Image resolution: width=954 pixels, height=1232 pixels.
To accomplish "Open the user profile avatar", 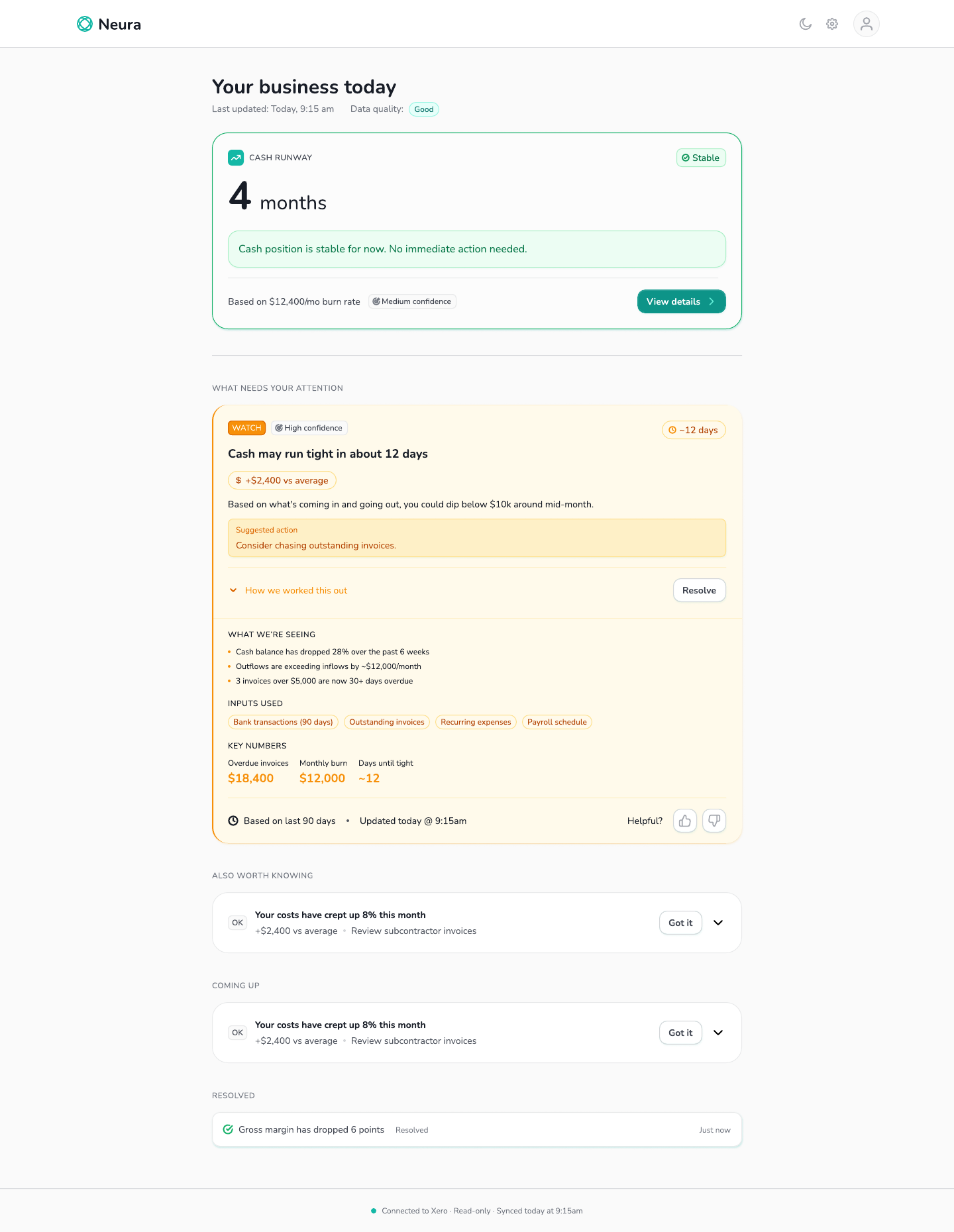I will tap(867, 24).
